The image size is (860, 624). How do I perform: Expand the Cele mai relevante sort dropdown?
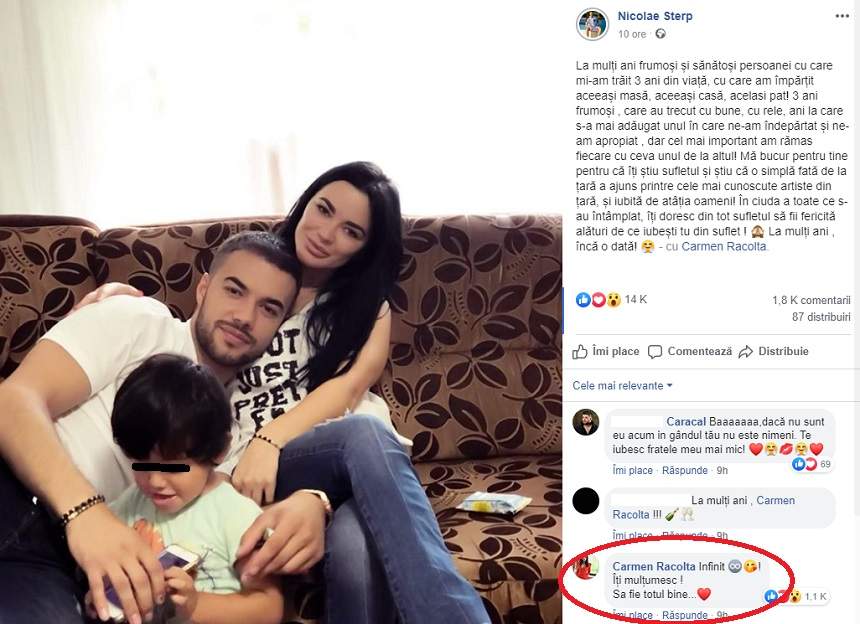(x=622, y=385)
